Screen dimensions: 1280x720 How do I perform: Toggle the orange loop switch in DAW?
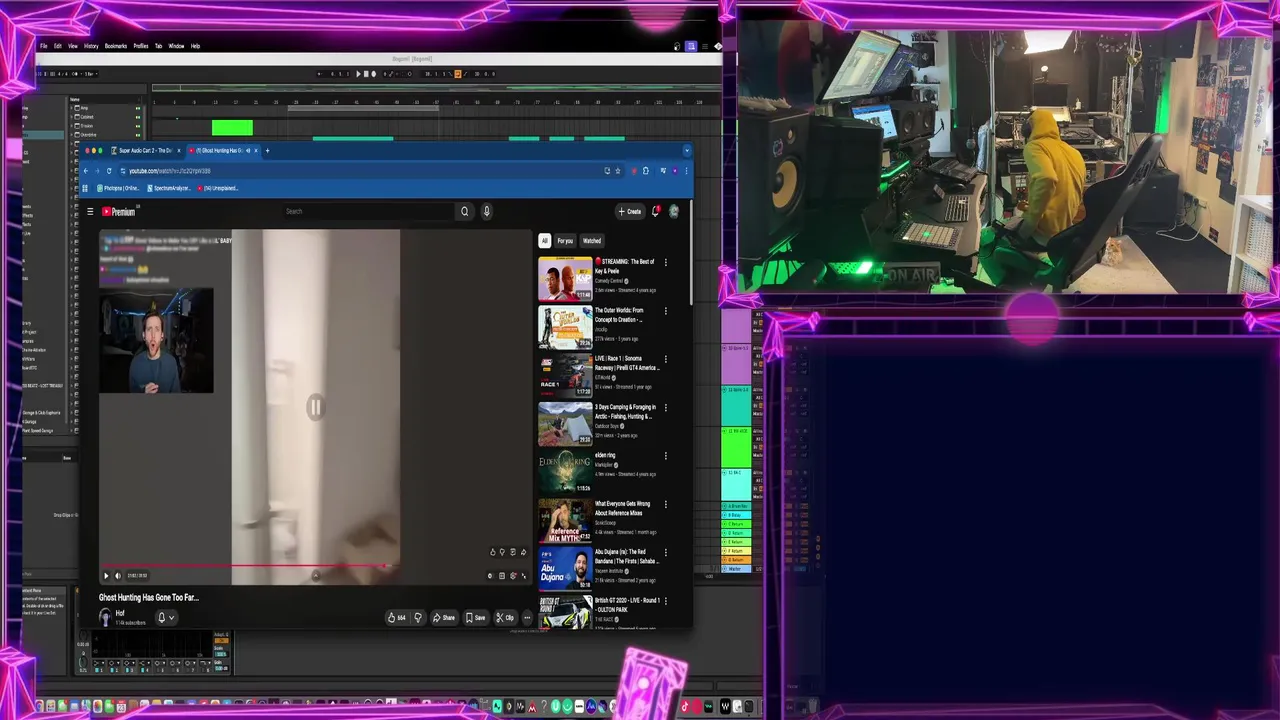[x=458, y=74]
